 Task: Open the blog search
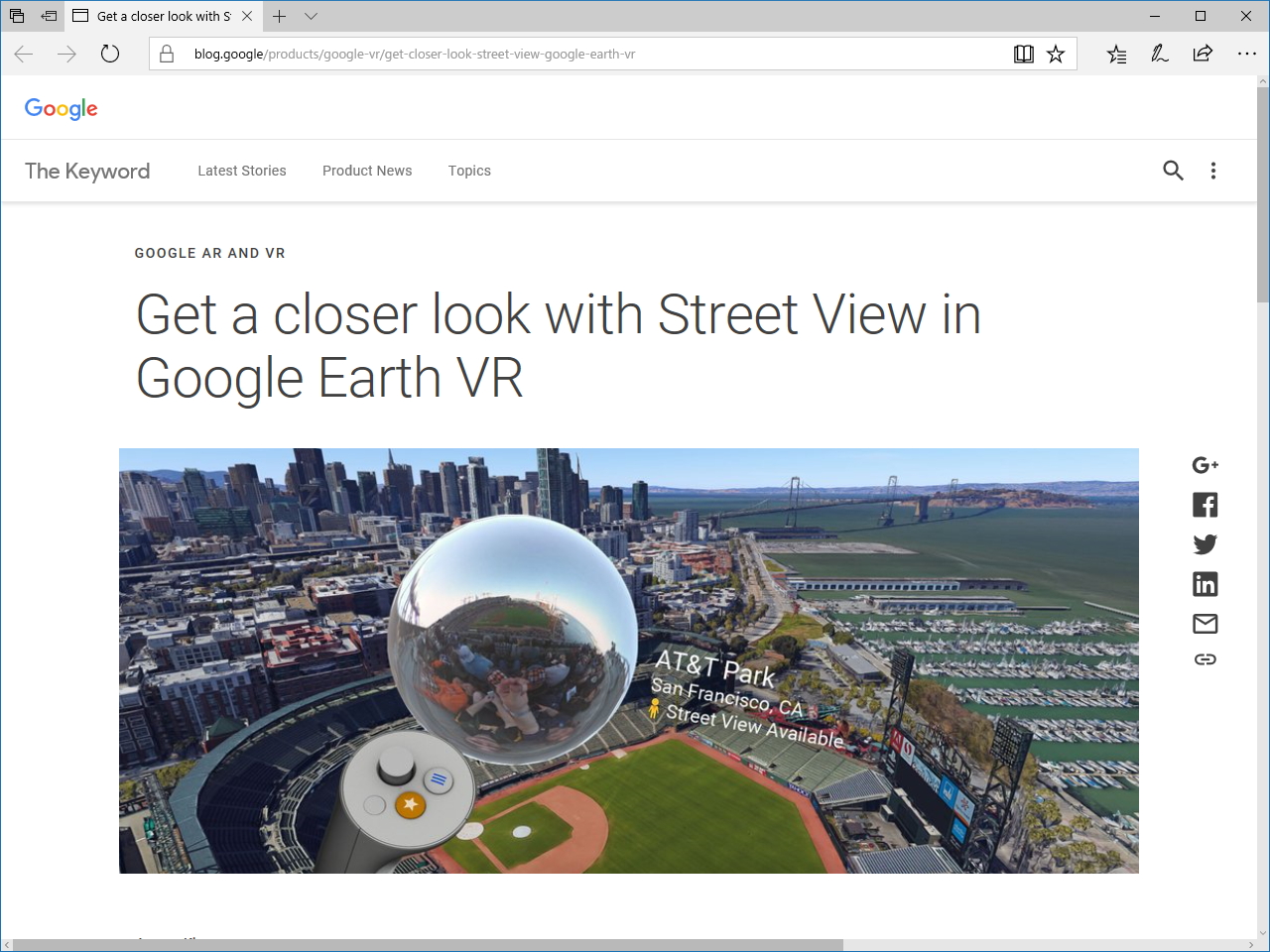click(x=1173, y=171)
